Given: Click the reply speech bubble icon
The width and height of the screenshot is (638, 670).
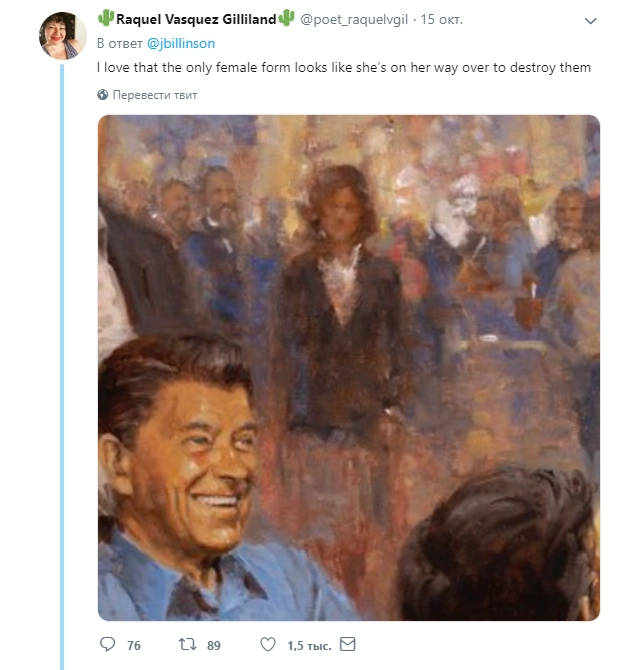Looking at the screenshot, I should (x=107, y=645).
